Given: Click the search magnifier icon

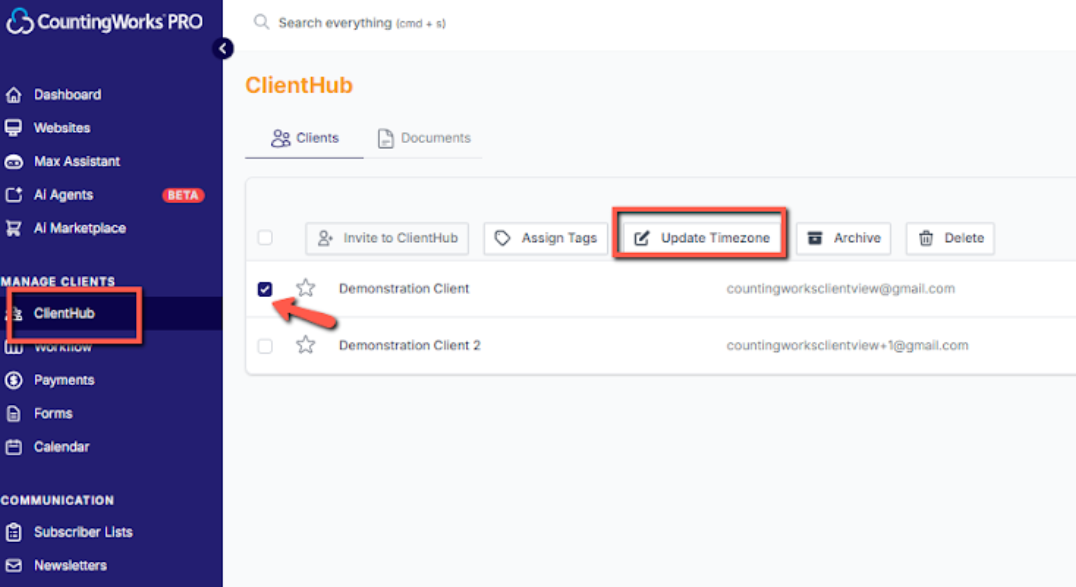Looking at the screenshot, I should click(261, 22).
